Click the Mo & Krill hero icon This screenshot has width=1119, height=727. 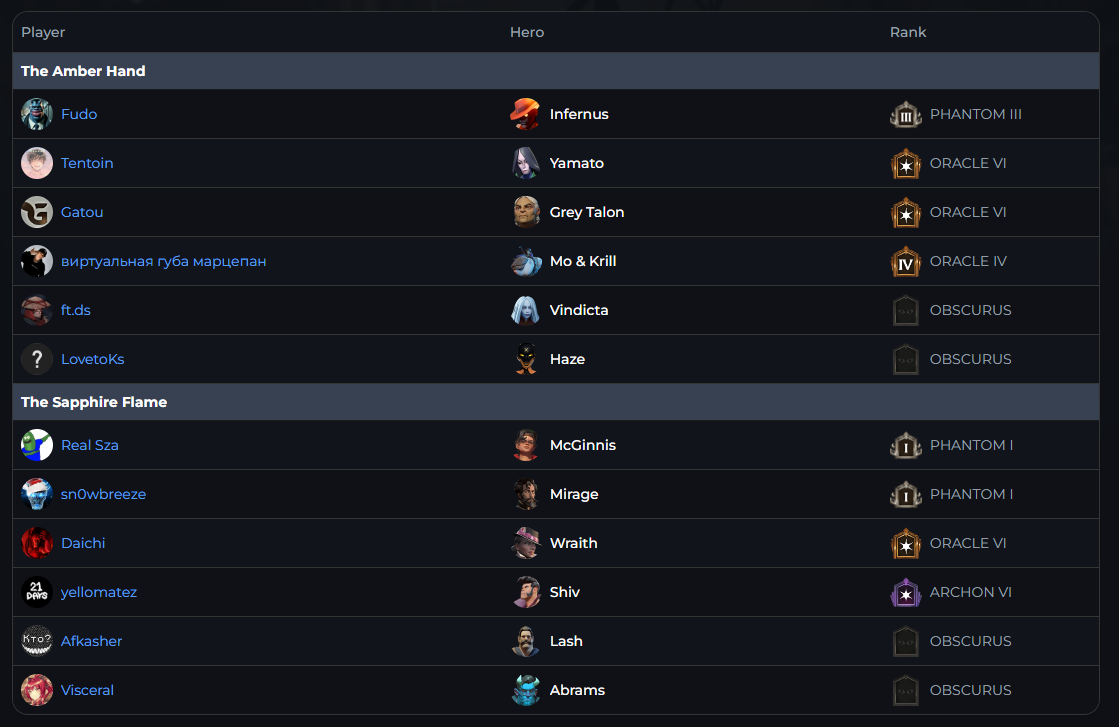coord(526,261)
